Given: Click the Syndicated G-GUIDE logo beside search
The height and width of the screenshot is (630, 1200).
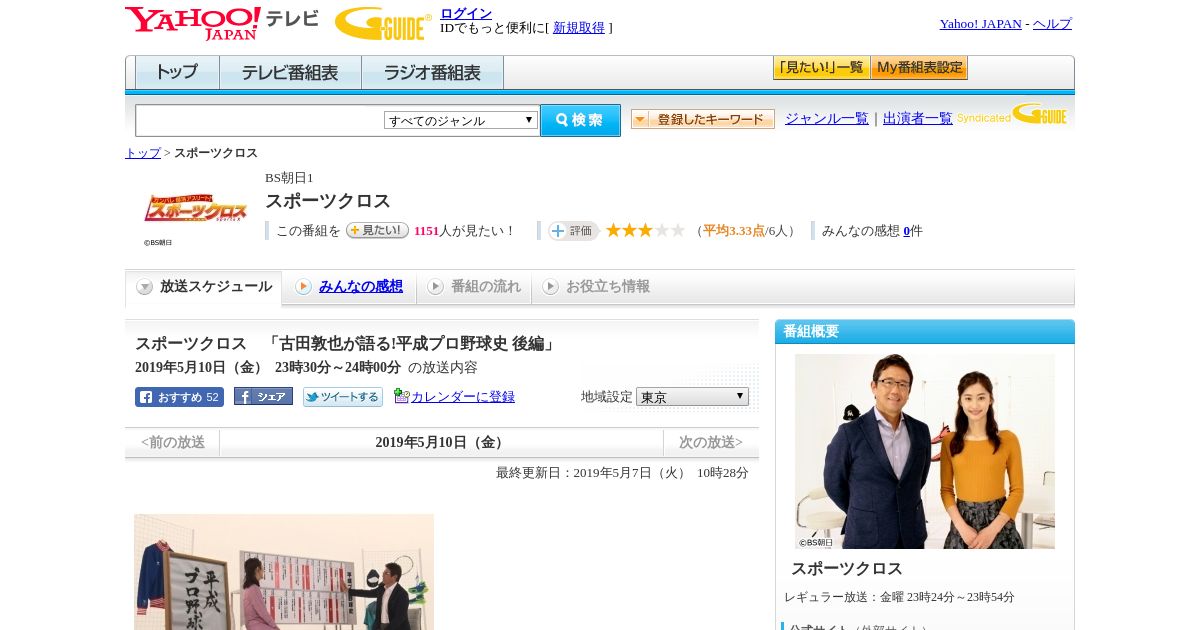Looking at the screenshot, I should point(1012,114).
